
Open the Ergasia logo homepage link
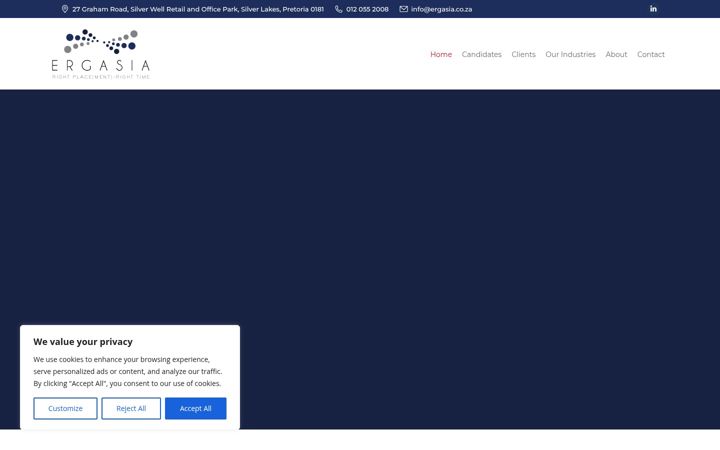[x=101, y=54]
